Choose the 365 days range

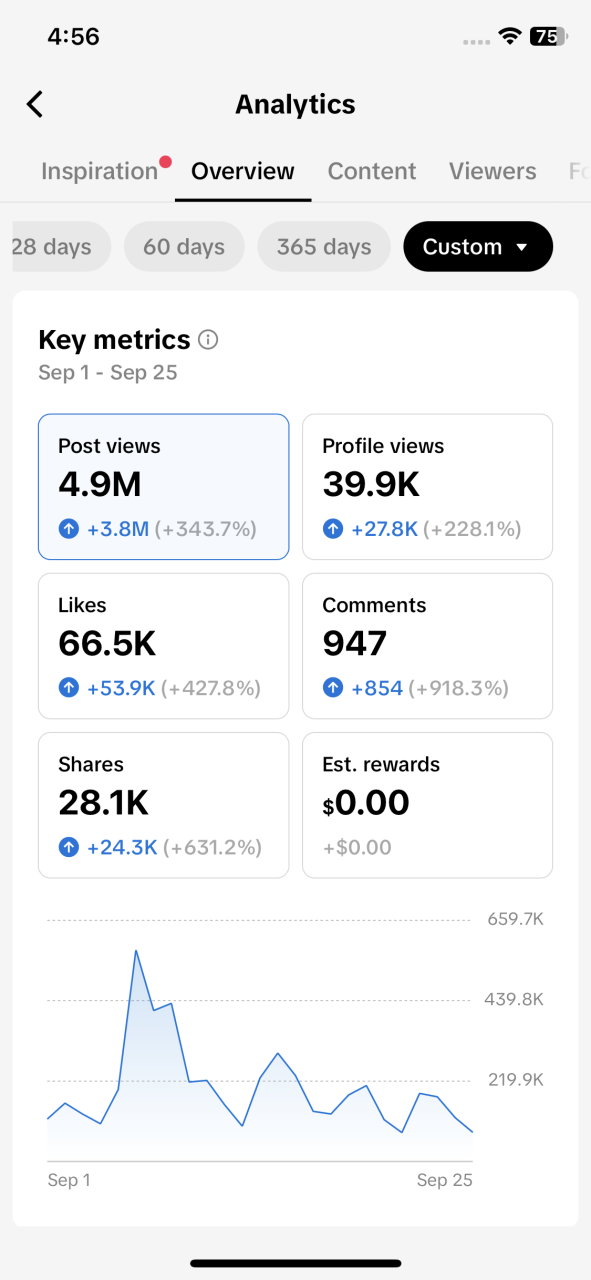324,246
